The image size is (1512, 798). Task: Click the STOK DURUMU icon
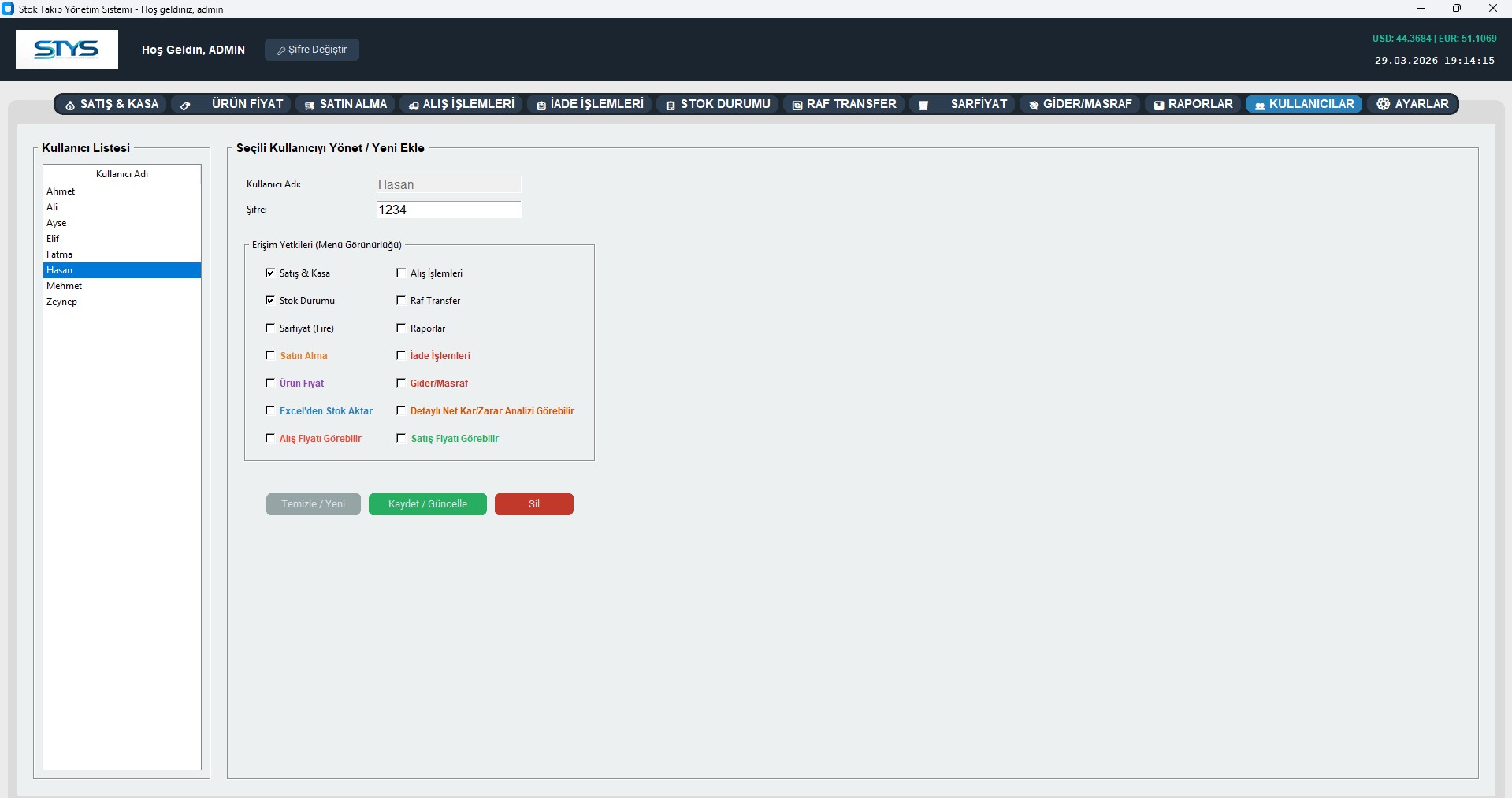pyautogui.click(x=671, y=105)
